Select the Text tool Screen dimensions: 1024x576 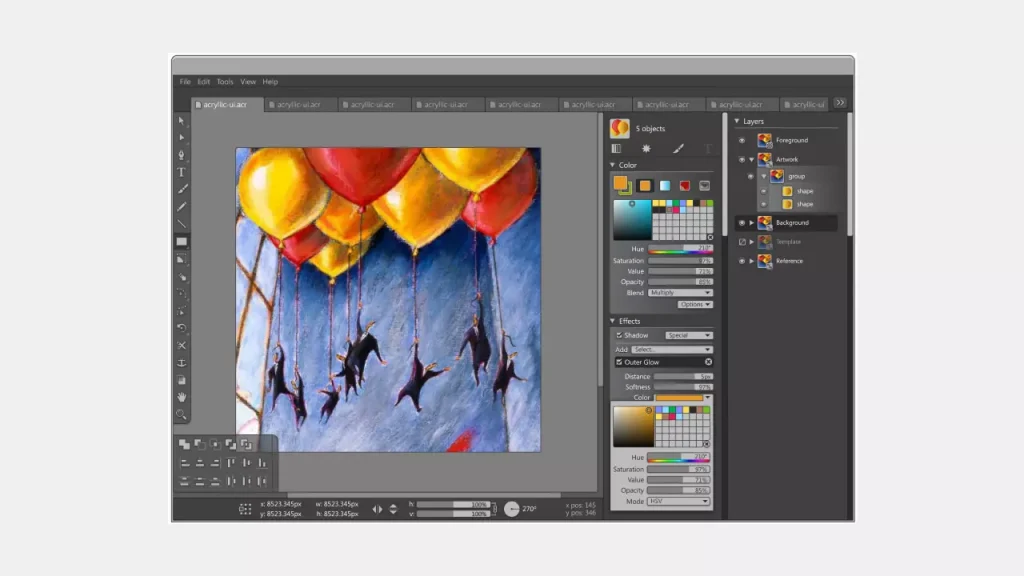point(182,172)
